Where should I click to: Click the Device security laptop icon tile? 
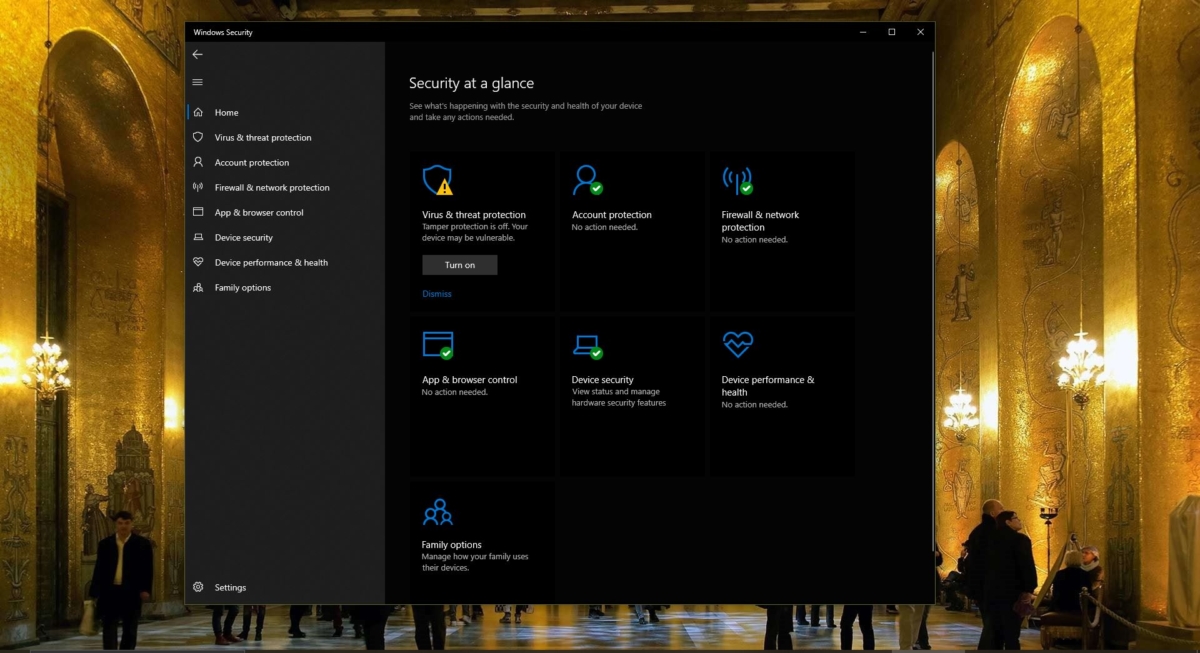point(586,346)
